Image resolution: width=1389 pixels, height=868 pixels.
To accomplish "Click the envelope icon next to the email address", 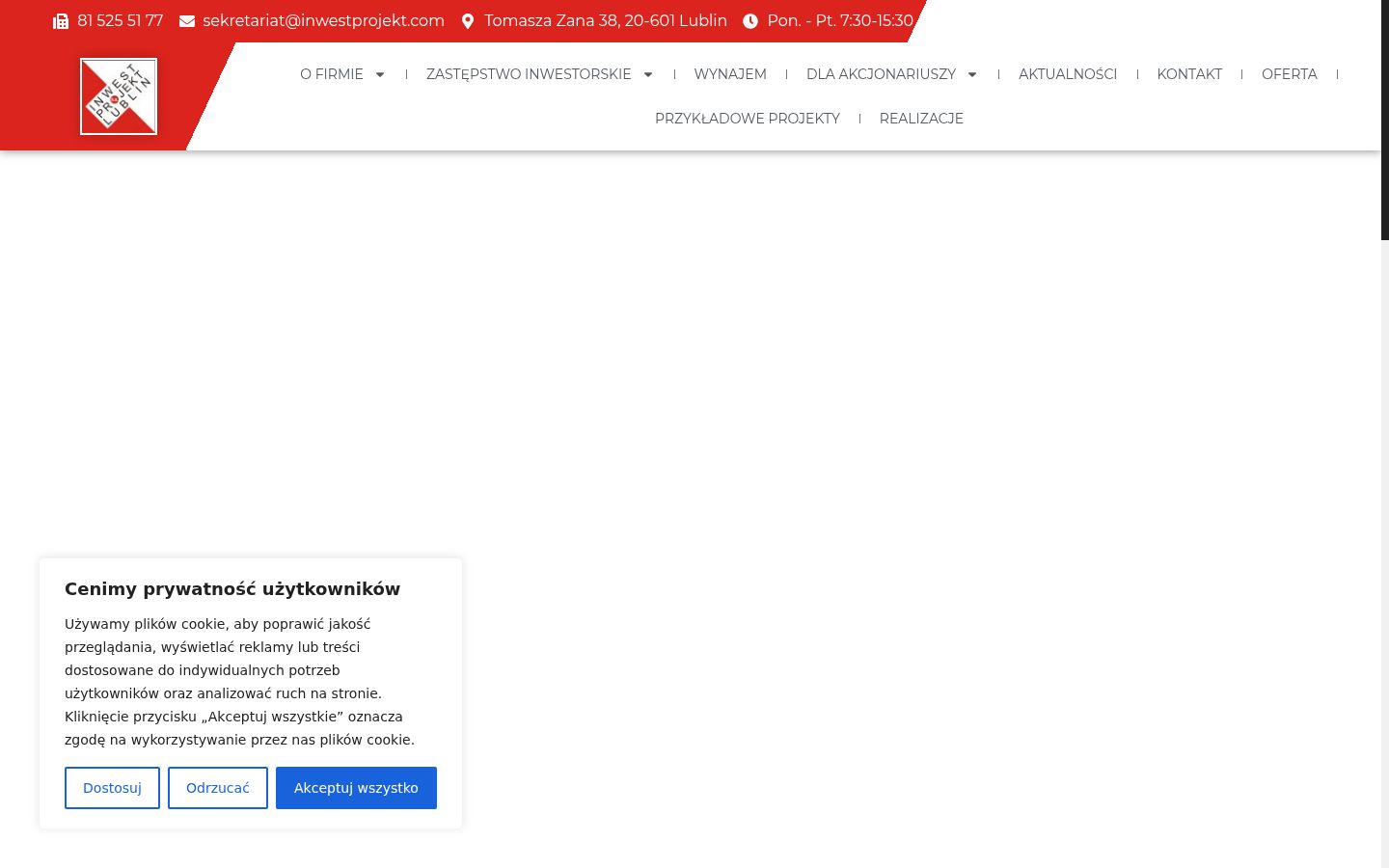I will (x=187, y=21).
